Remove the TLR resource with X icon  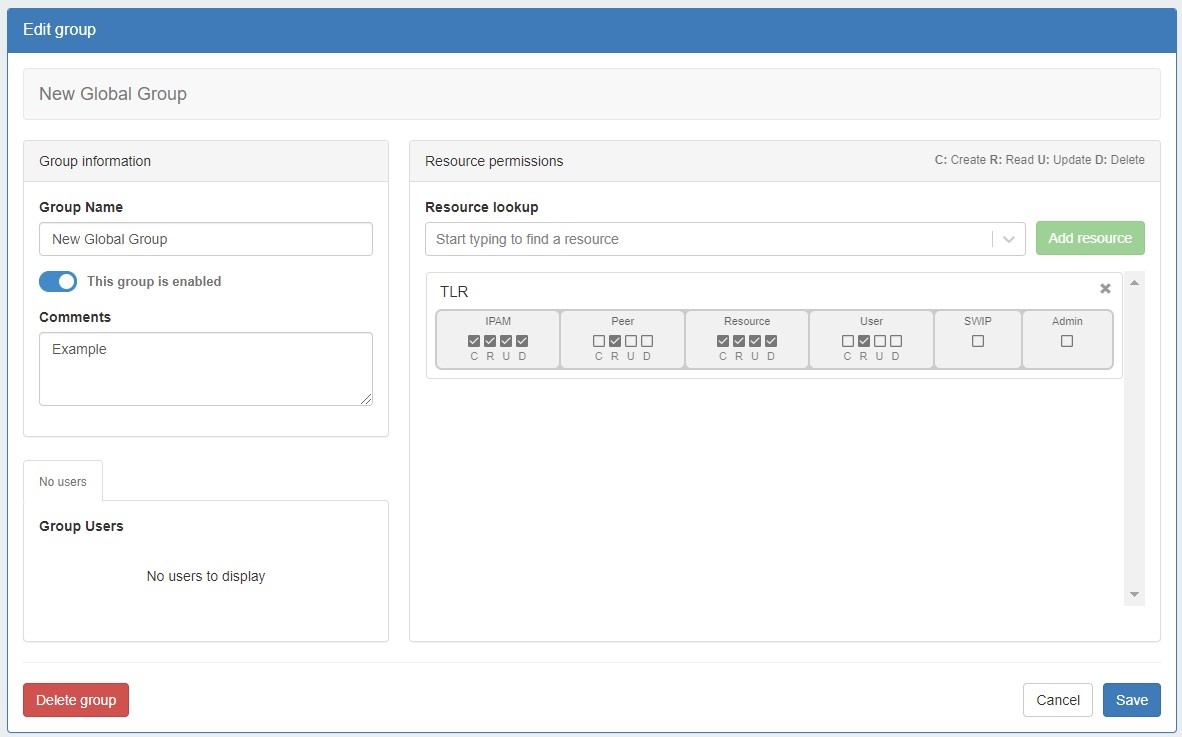[1105, 289]
